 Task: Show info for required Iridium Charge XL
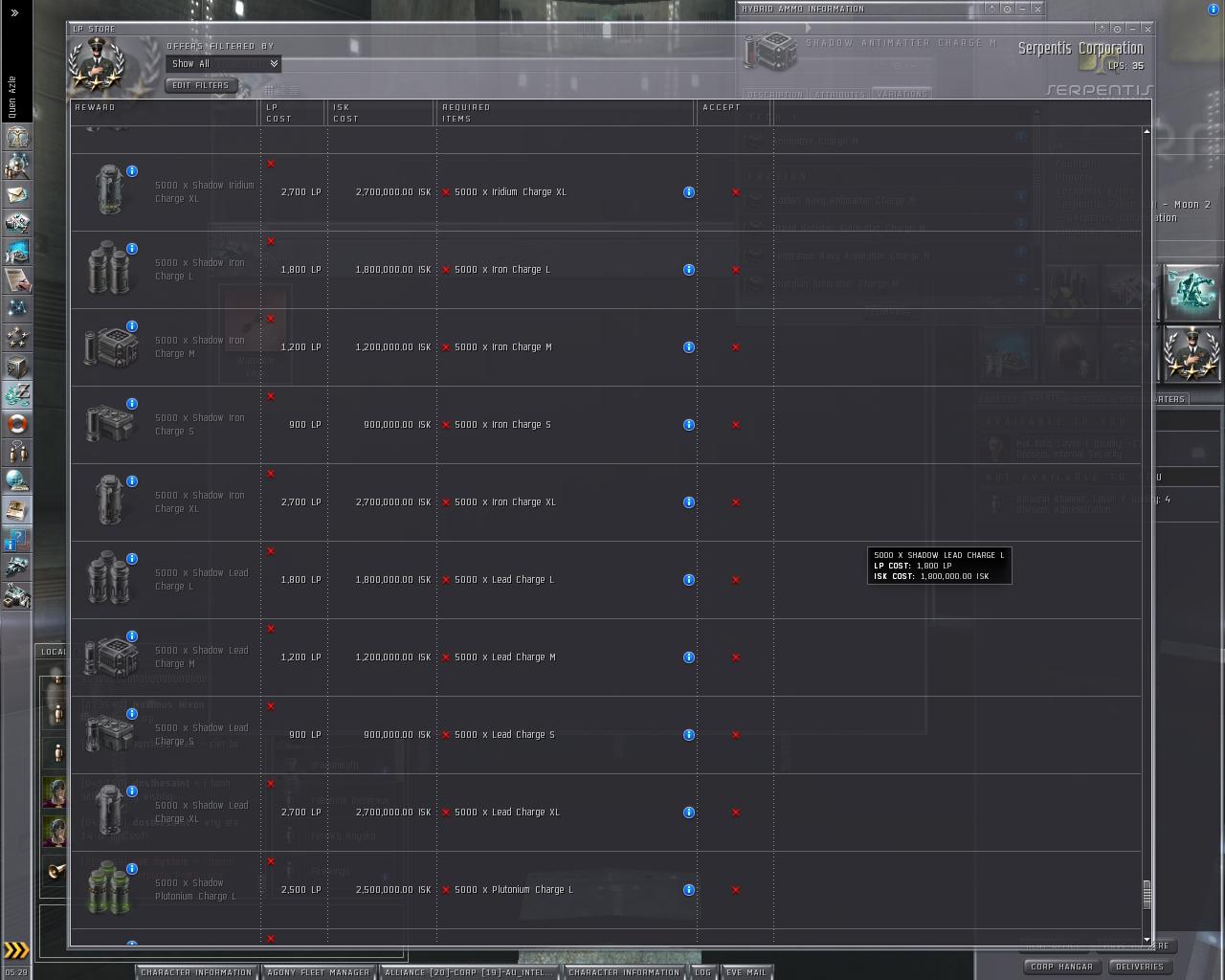point(689,192)
